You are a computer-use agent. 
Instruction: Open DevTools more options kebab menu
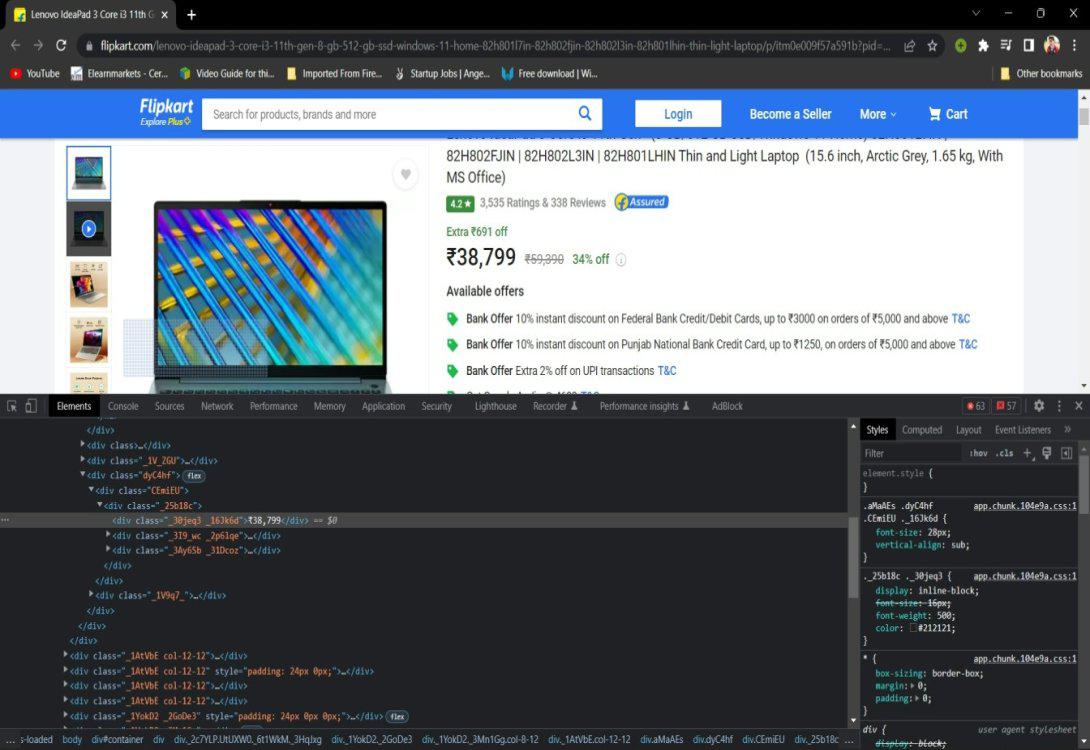click(1059, 406)
